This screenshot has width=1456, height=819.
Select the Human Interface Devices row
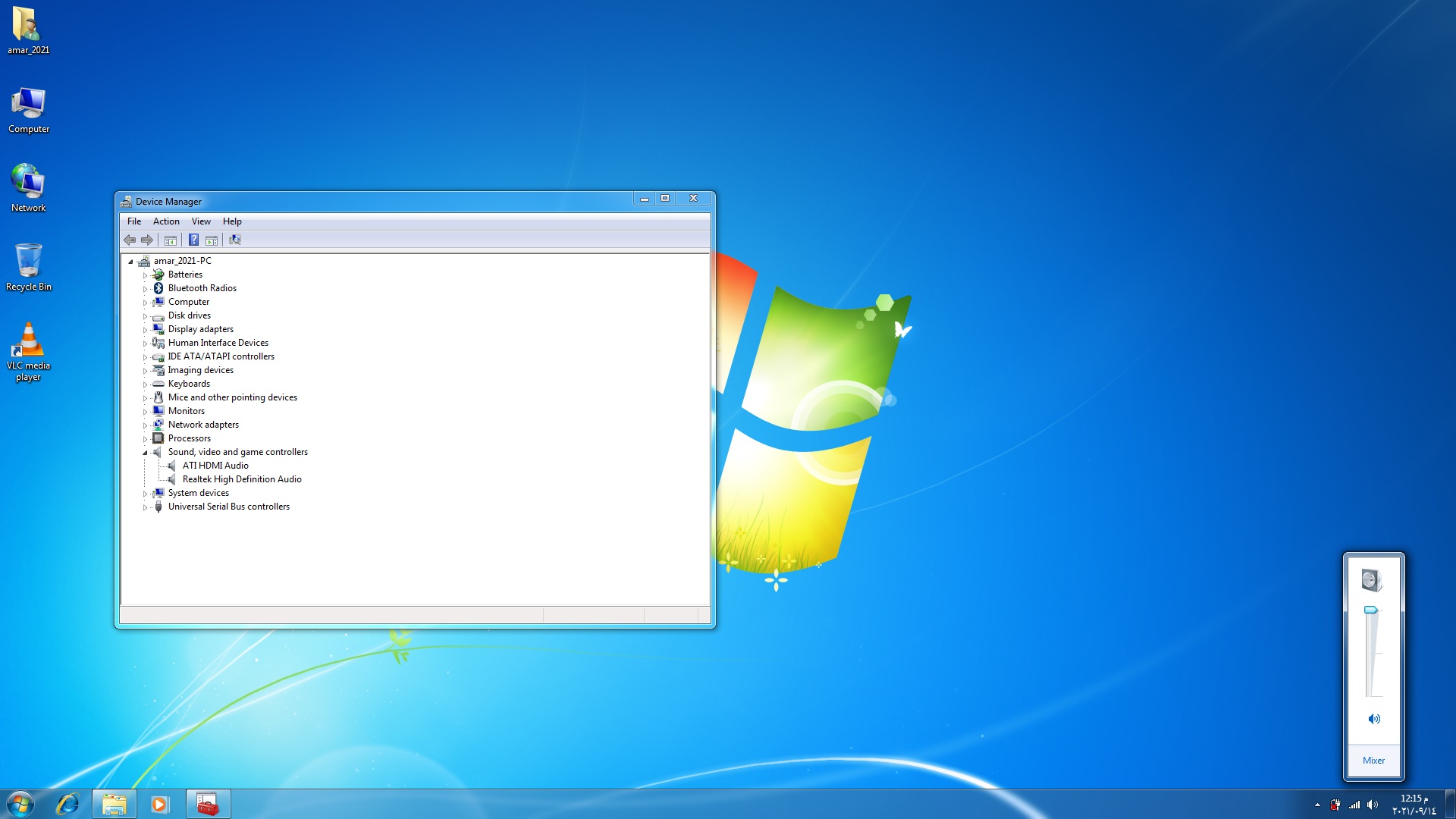pos(218,343)
